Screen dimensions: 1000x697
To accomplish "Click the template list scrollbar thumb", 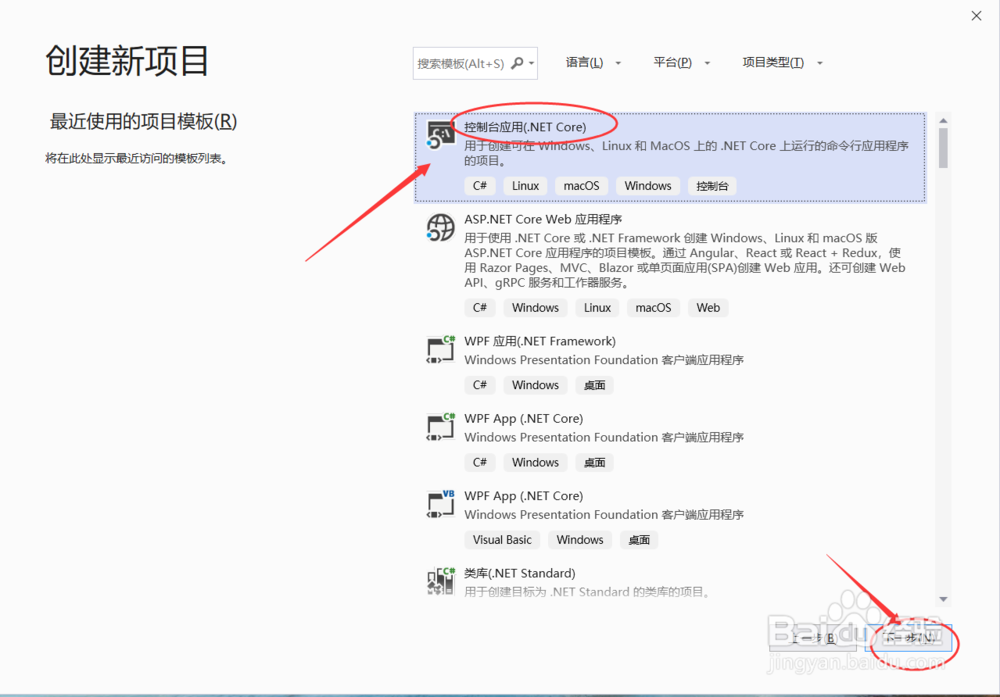I will click(x=943, y=148).
